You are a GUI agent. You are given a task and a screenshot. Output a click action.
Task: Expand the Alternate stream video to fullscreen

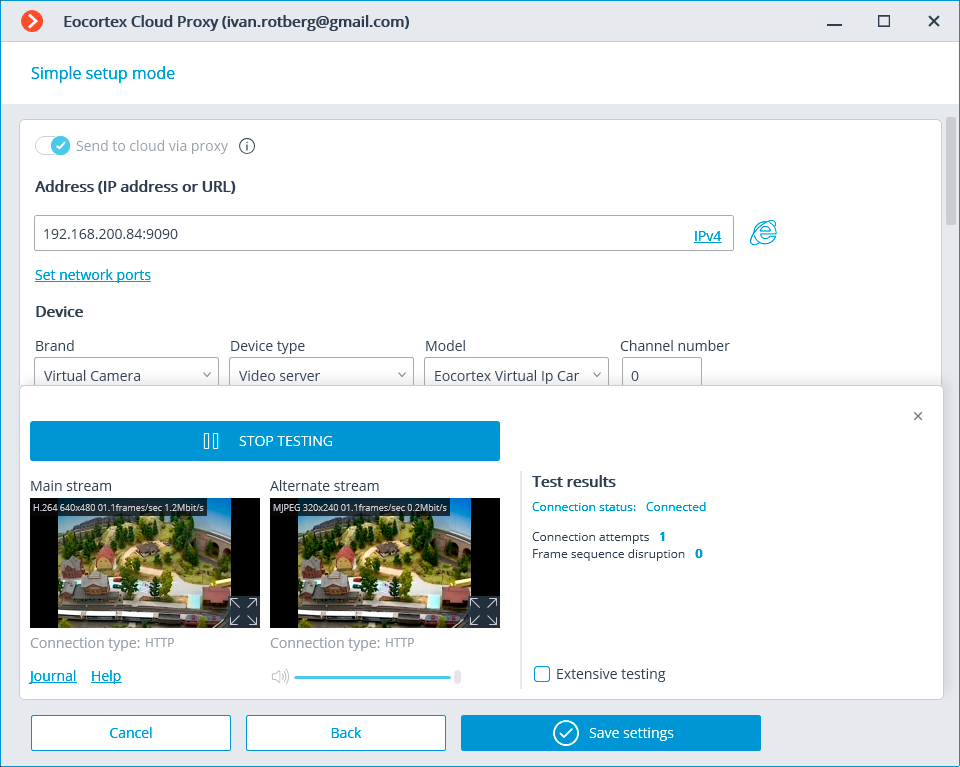[x=483, y=612]
